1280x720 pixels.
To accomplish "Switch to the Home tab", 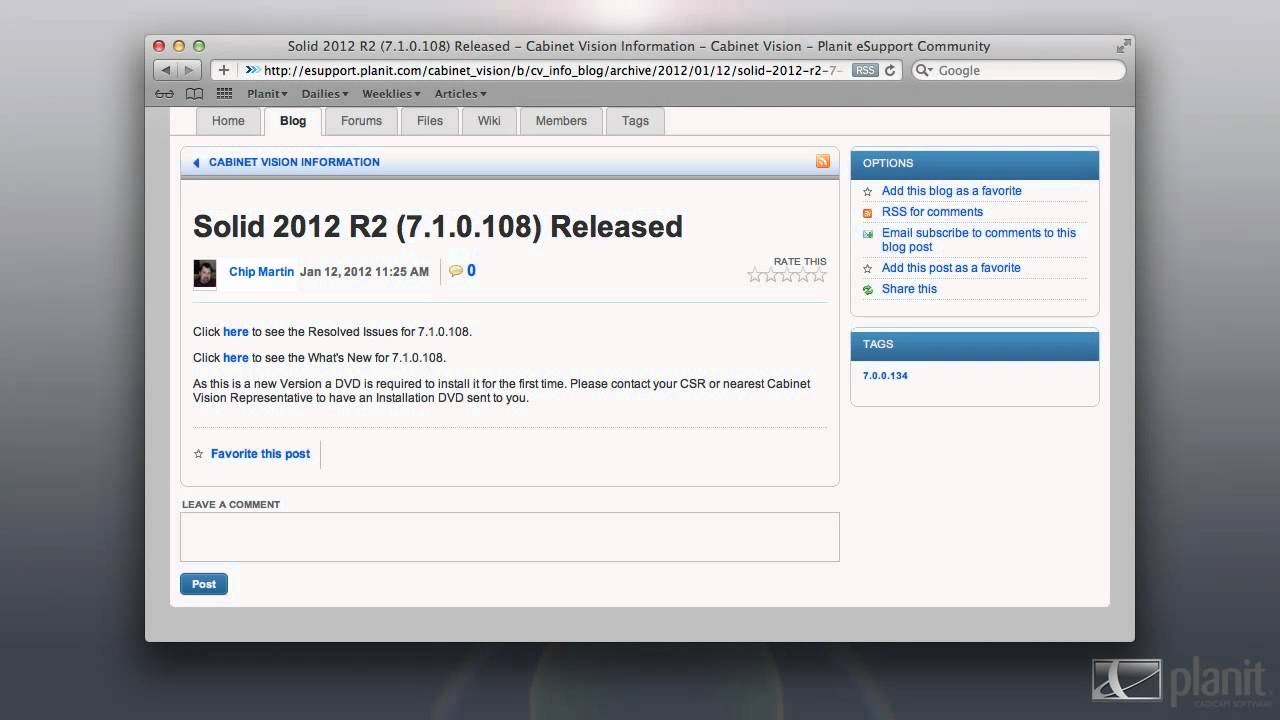I will (228, 121).
